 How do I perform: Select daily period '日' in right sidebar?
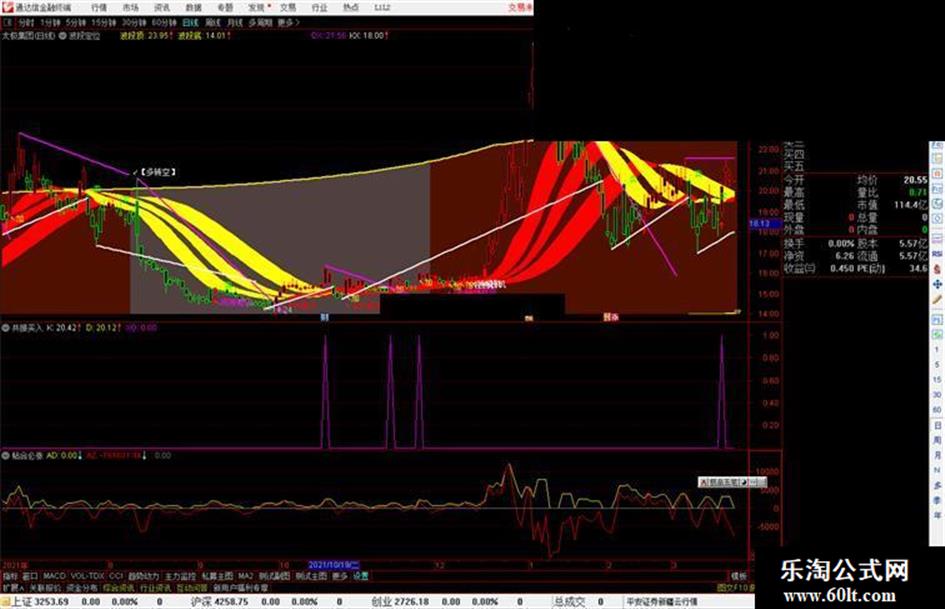click(937, 425)
